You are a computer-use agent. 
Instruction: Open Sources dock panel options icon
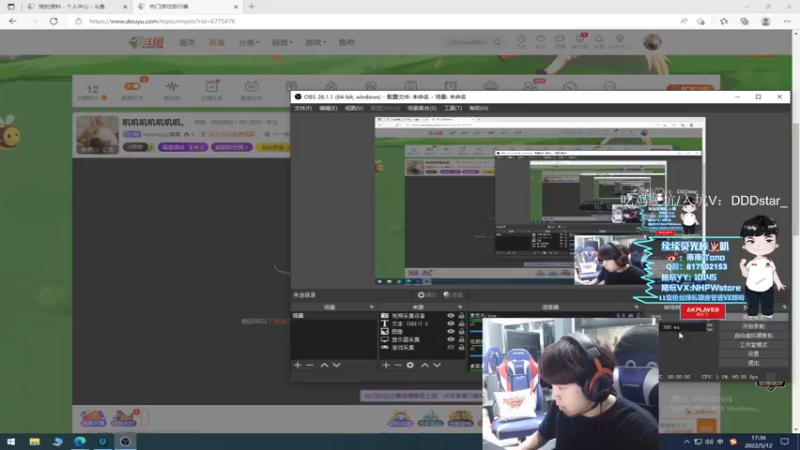460,307
